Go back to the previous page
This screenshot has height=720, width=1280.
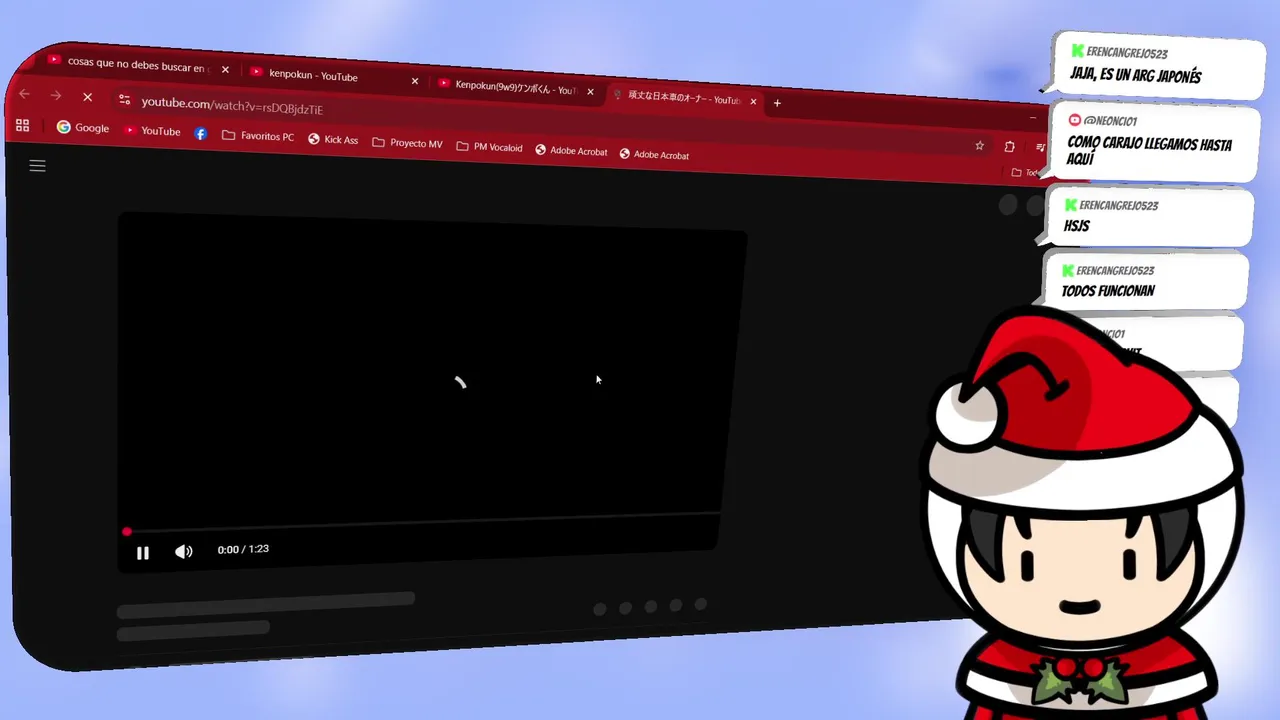[24, 94]
